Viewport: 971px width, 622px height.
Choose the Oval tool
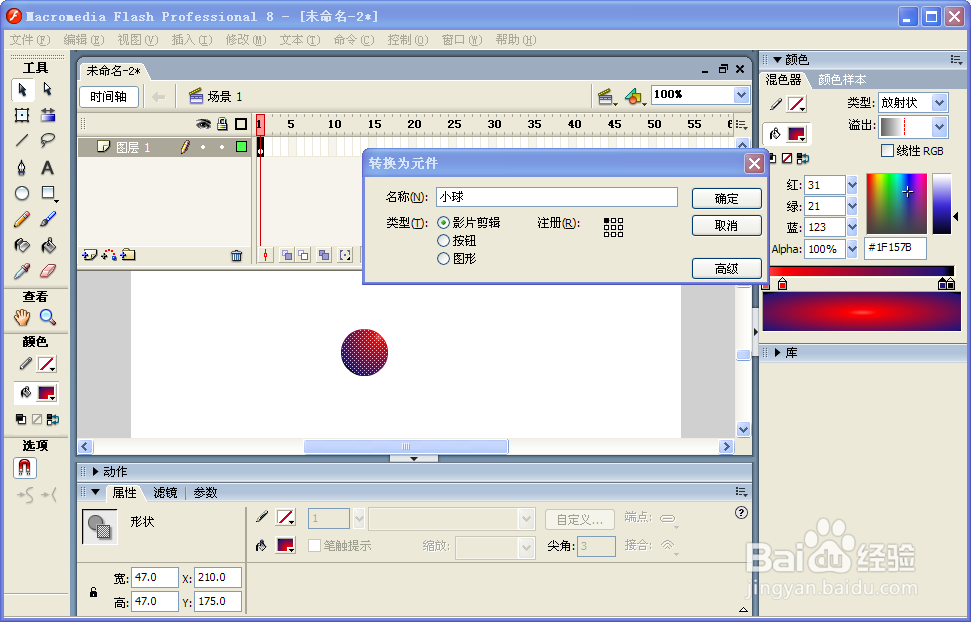tap(21, 193)
